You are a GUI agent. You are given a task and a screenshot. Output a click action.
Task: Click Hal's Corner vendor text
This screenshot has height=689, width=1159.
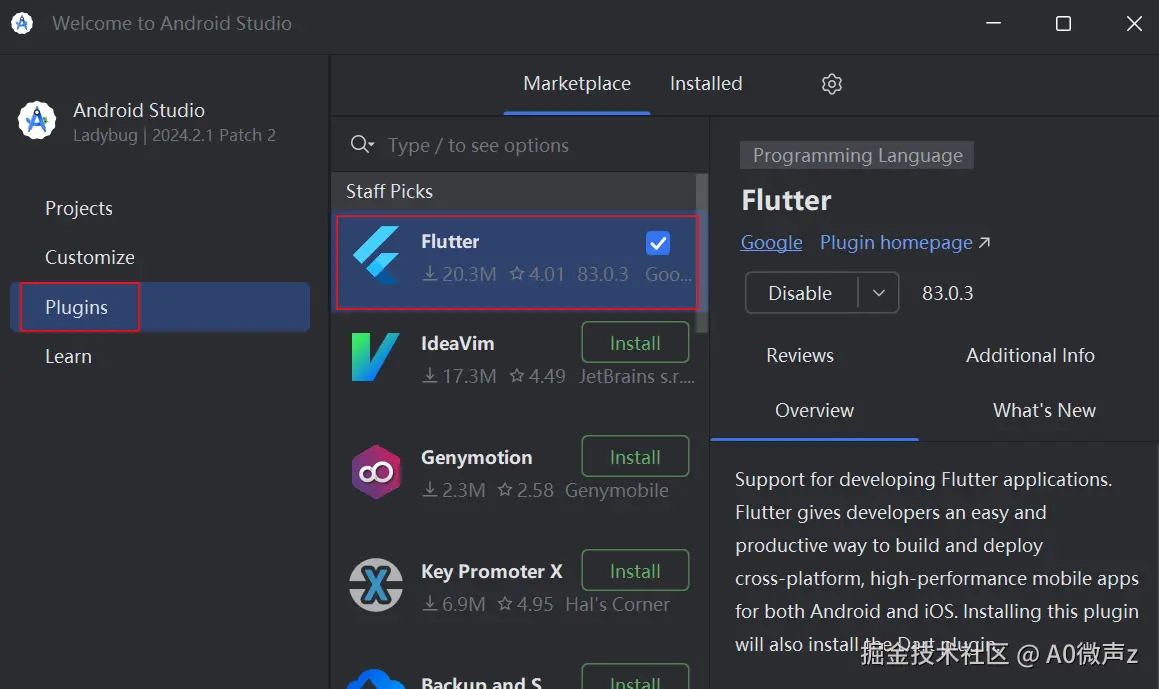617,604
